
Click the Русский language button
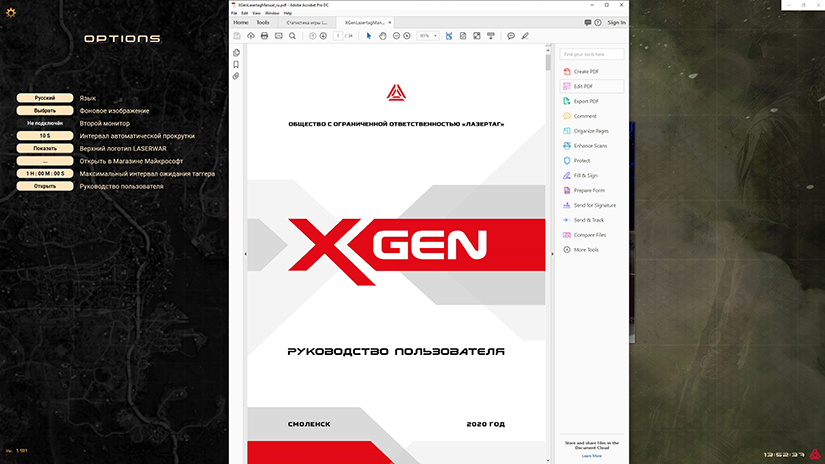point(45,98)
